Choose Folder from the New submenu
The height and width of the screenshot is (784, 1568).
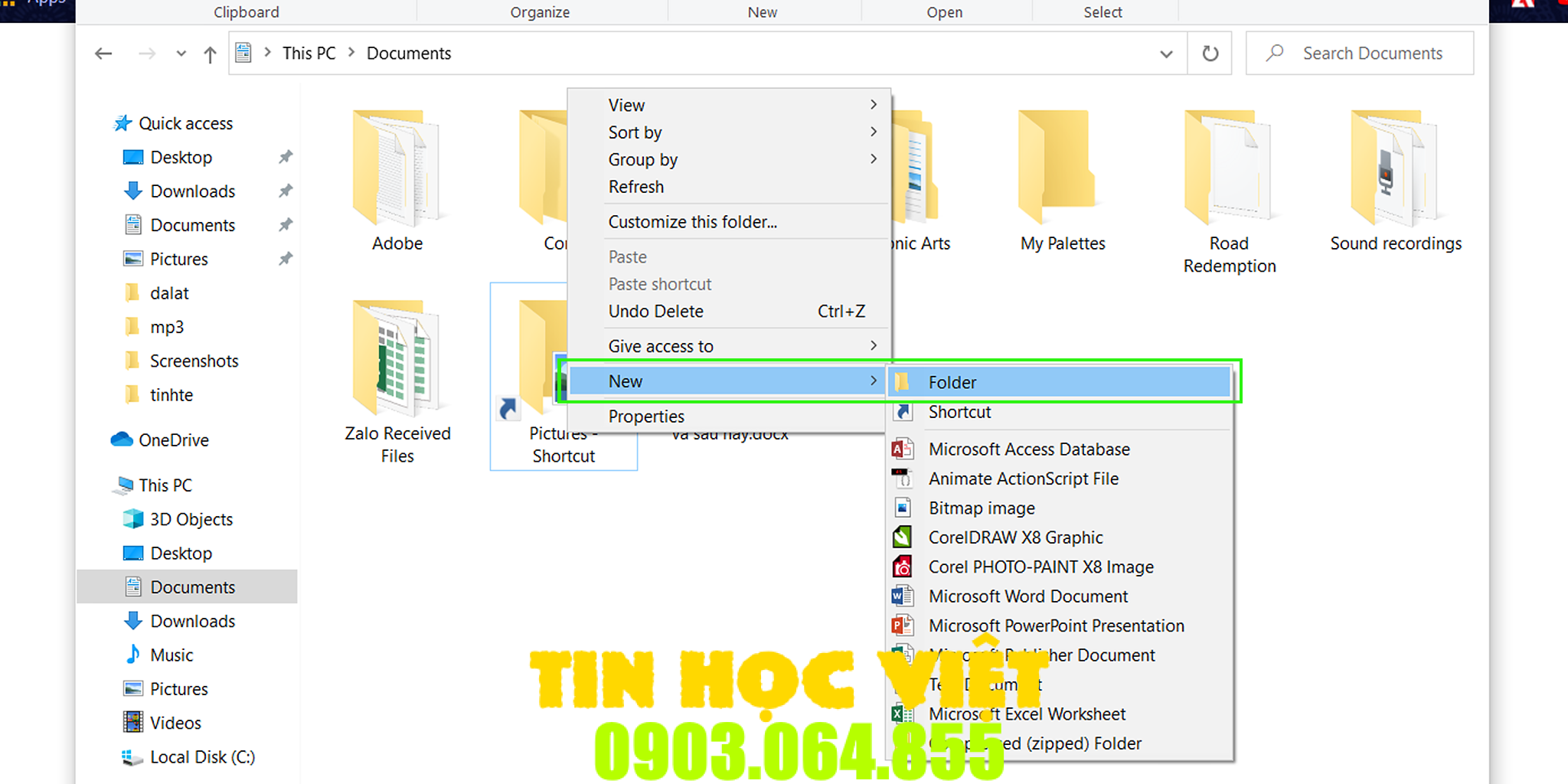click(952, 382)
